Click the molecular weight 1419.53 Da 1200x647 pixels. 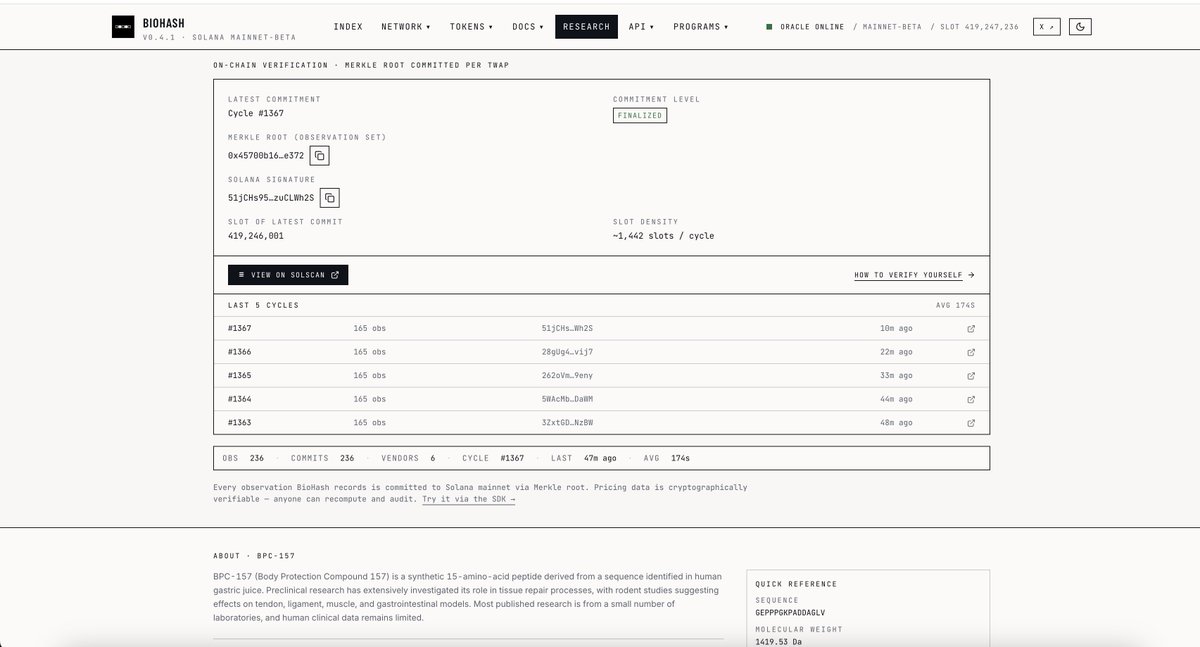pos(779,641)
